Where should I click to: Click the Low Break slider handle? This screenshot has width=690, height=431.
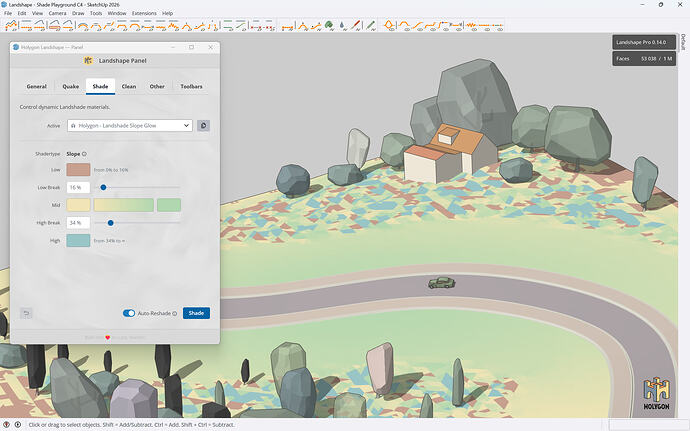coord(103,188)
